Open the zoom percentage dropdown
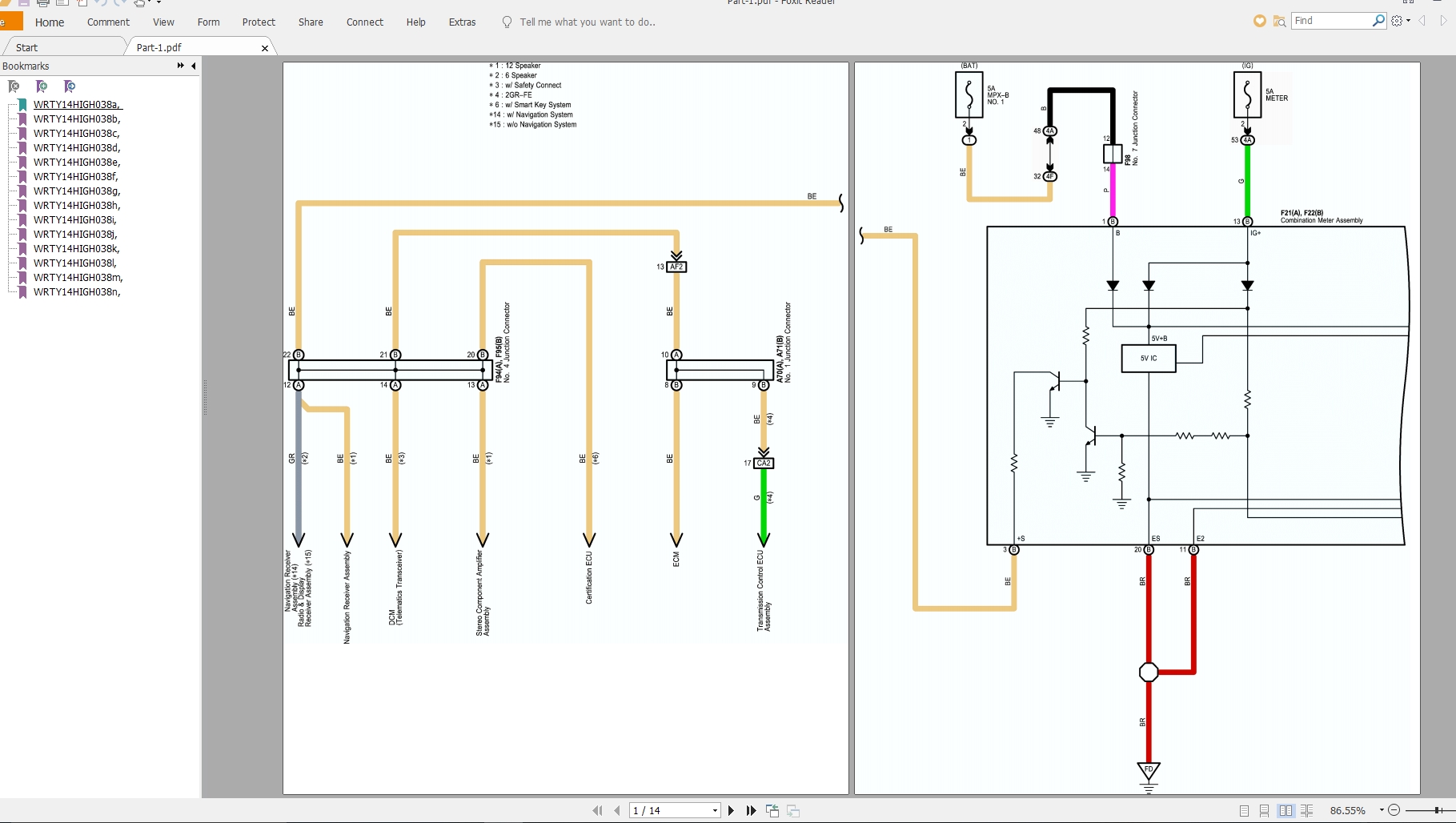The width and height of the screenshot is (1456, 823). [1381, 811]
